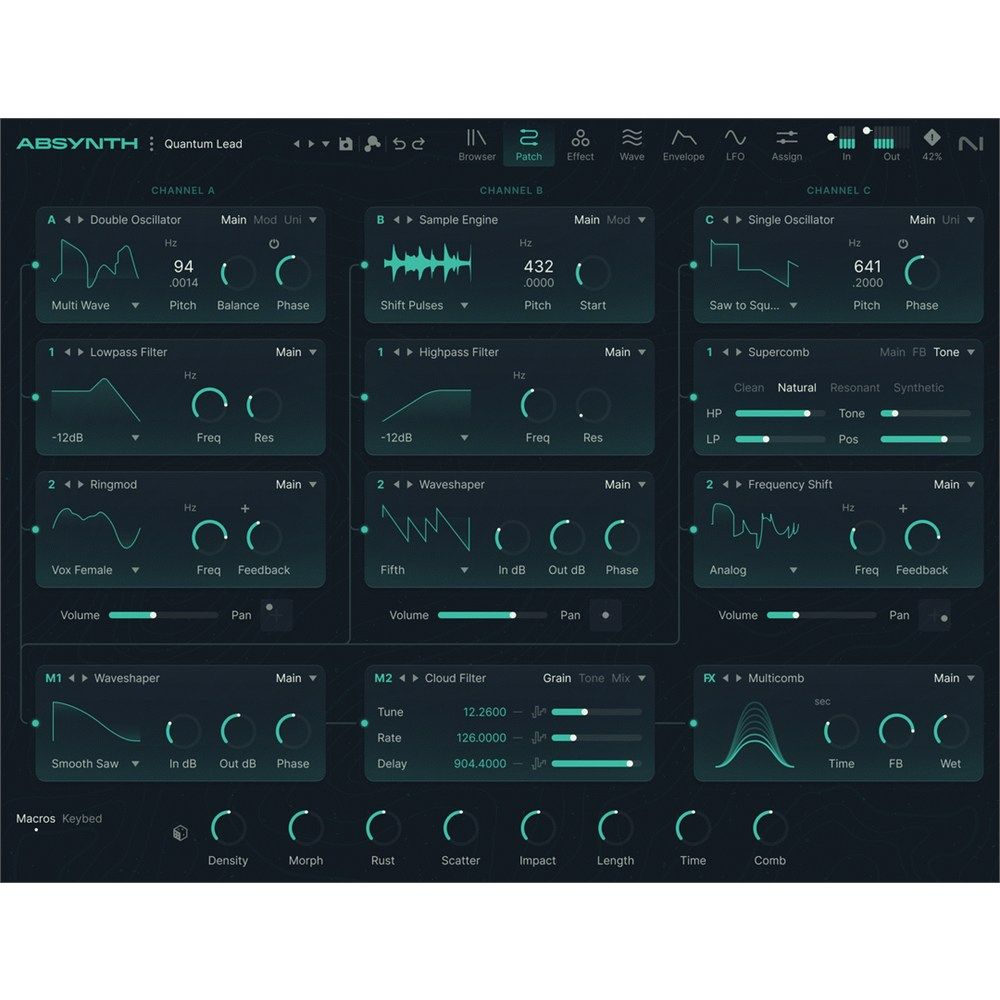
Task: Click the plus icon in Ringmod module
Action: pos(245,509)
